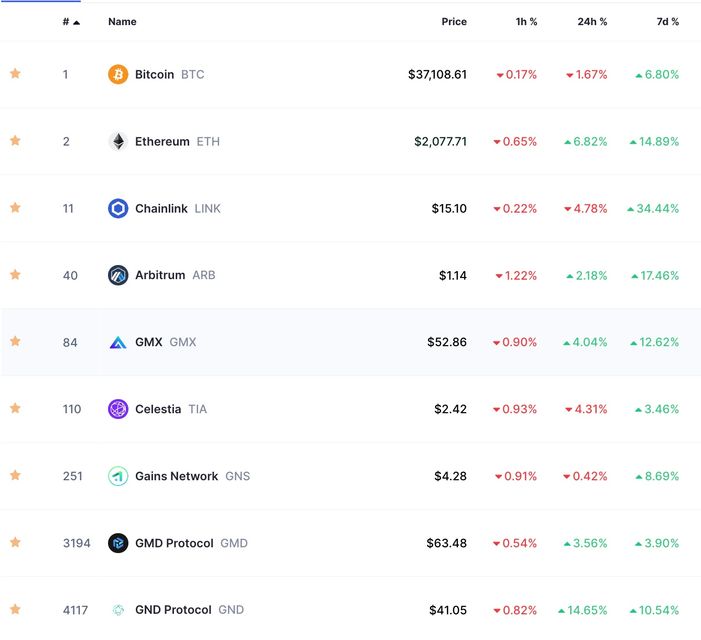Select the Gains Network logo
Screen dimensions: 701x640
point(118,476)
